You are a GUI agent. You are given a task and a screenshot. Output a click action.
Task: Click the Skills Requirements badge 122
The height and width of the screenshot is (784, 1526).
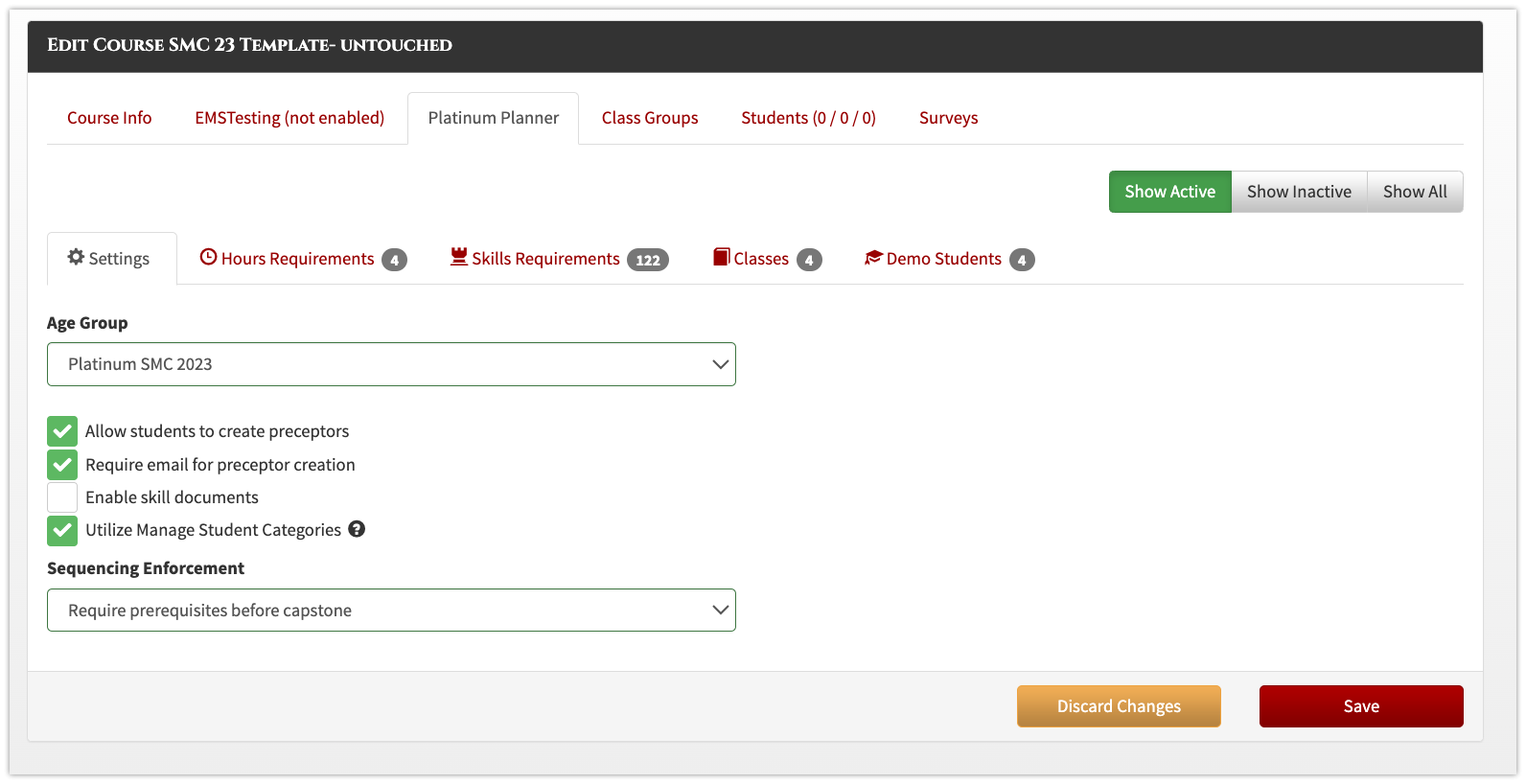point(648,260)
